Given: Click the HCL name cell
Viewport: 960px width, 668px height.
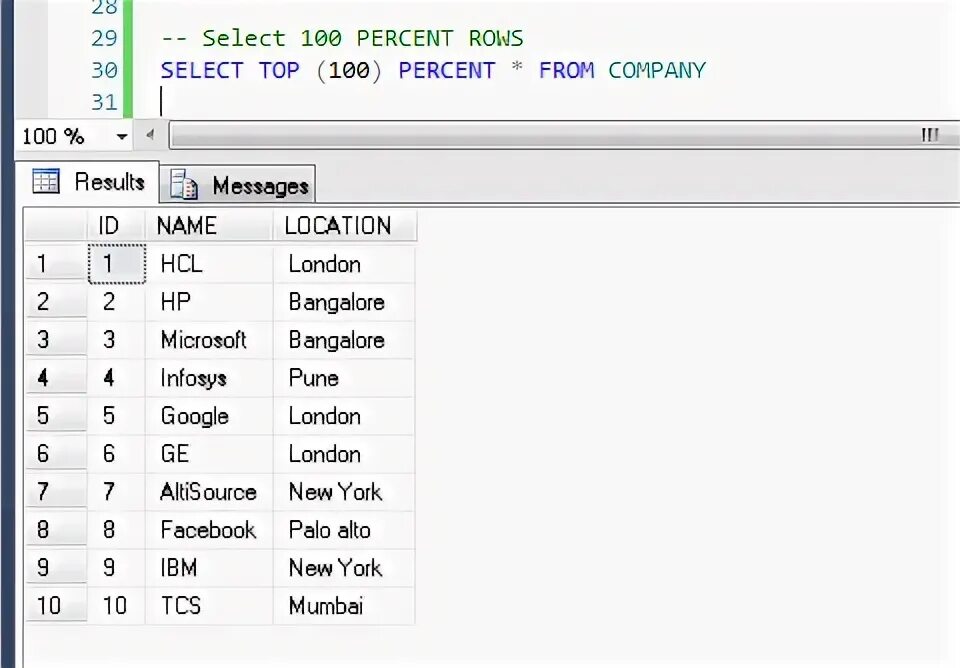Looking at the screenshot, I should tap(209, 264).
